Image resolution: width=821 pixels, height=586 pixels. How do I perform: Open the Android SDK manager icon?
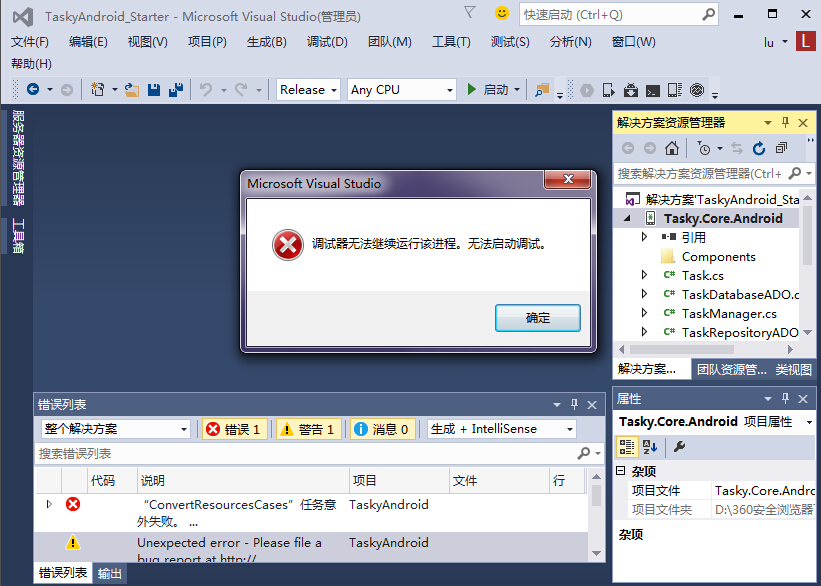click(631, 90)
